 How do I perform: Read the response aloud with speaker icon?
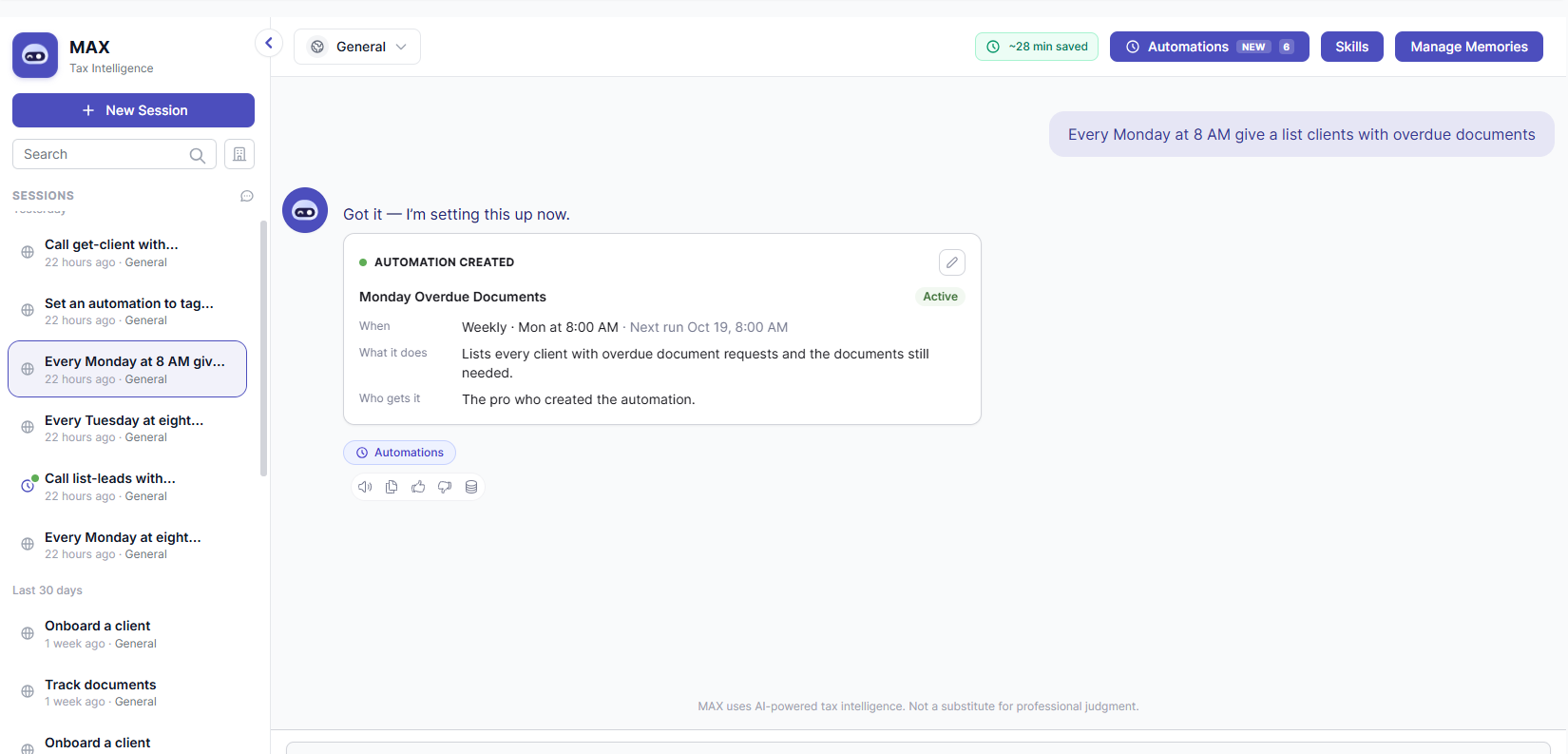click(365, 487)
